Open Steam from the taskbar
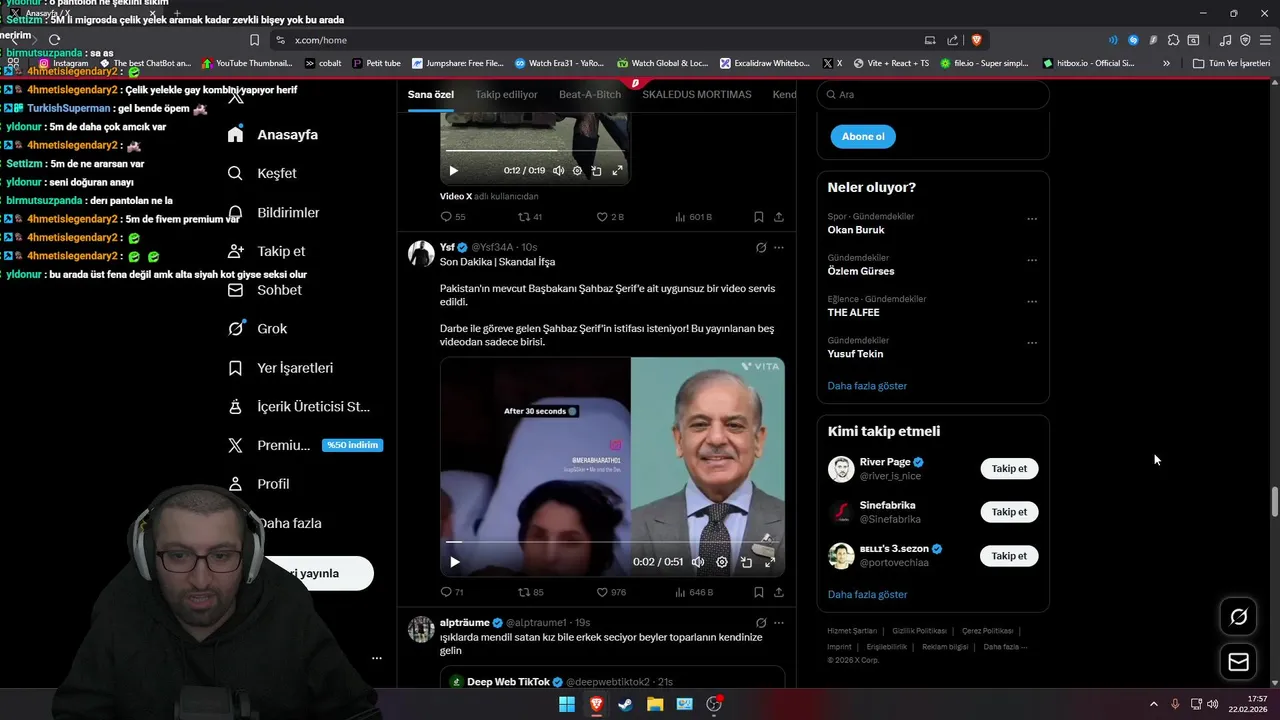The image size is (1280, 720). [625, 704]
